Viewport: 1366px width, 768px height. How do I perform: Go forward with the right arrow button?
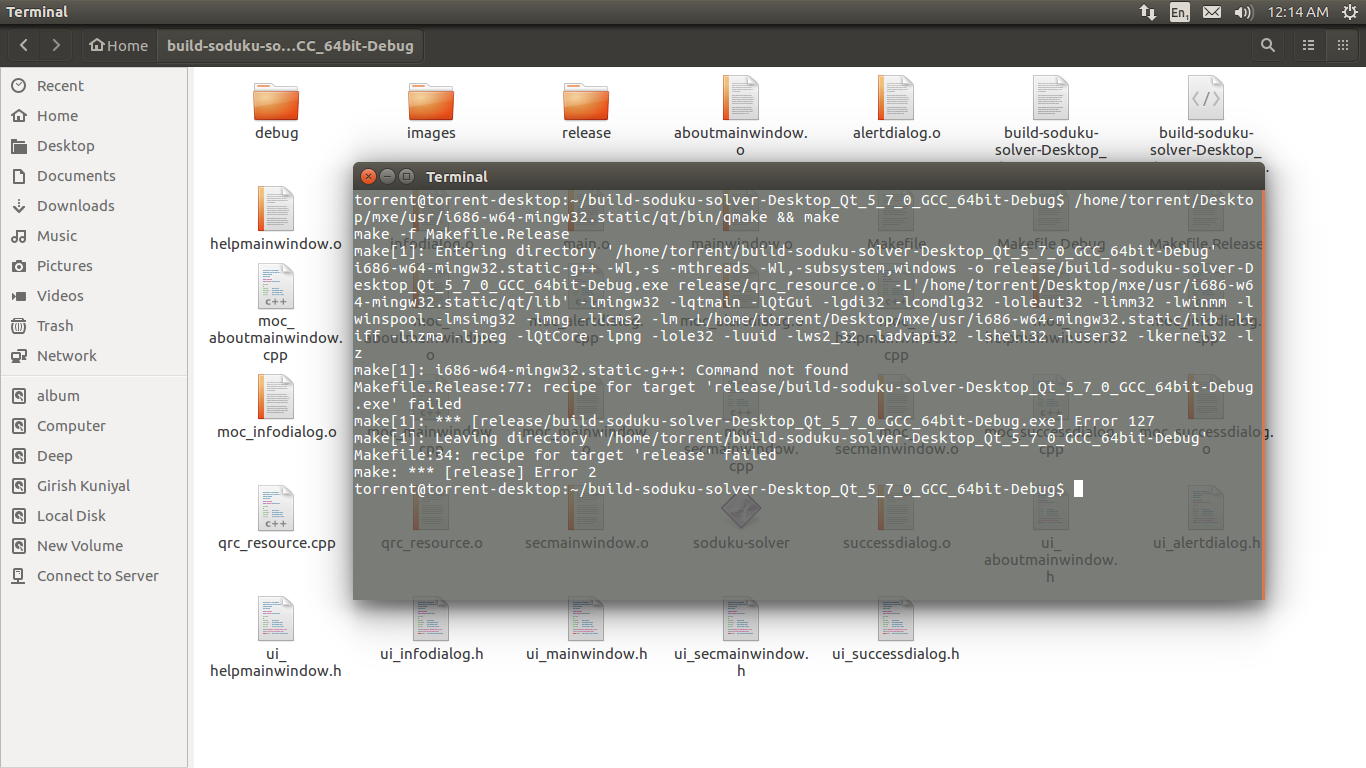click(x=56, y=45)
